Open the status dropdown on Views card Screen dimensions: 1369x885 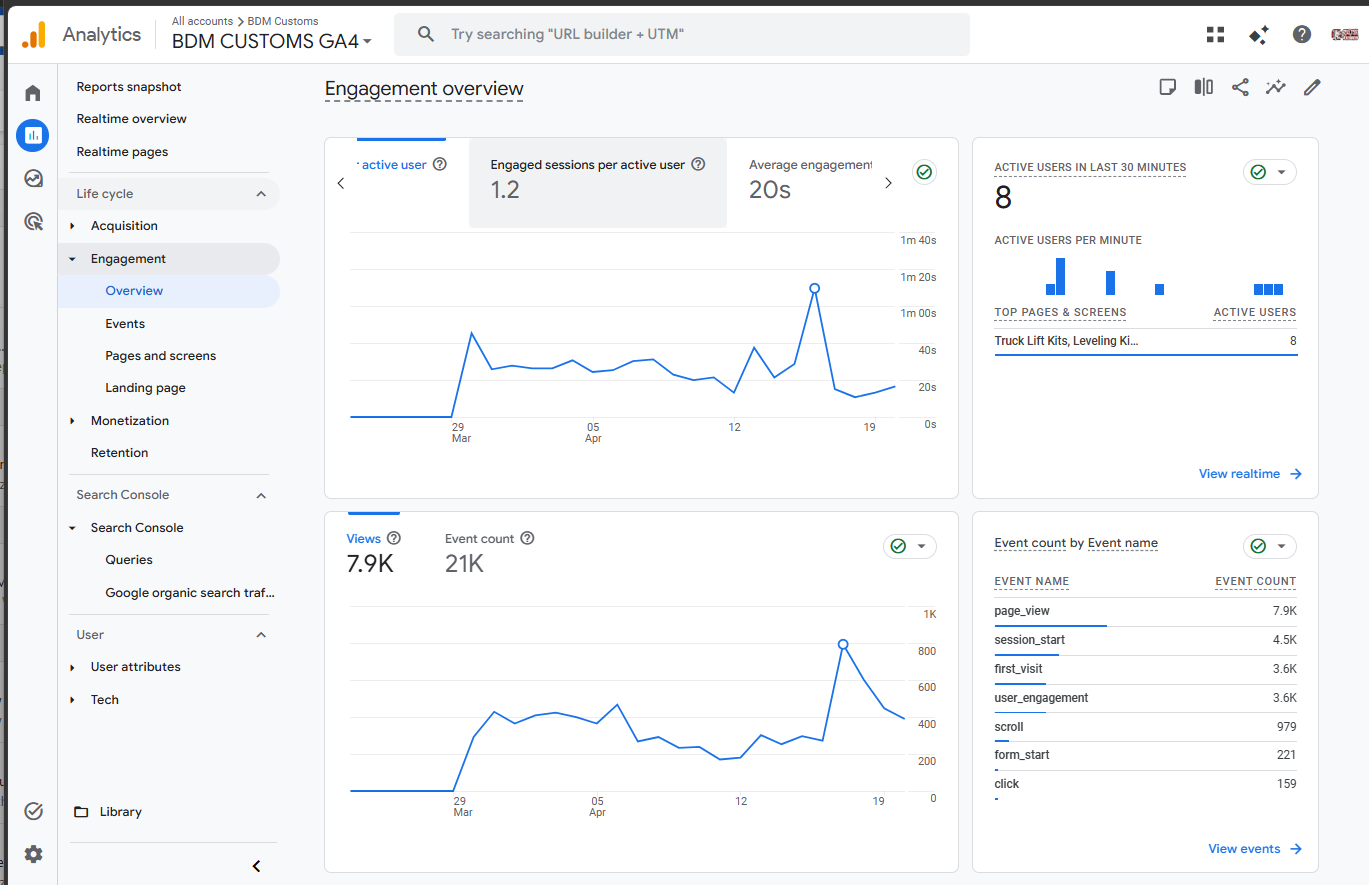tap(910, 546)
